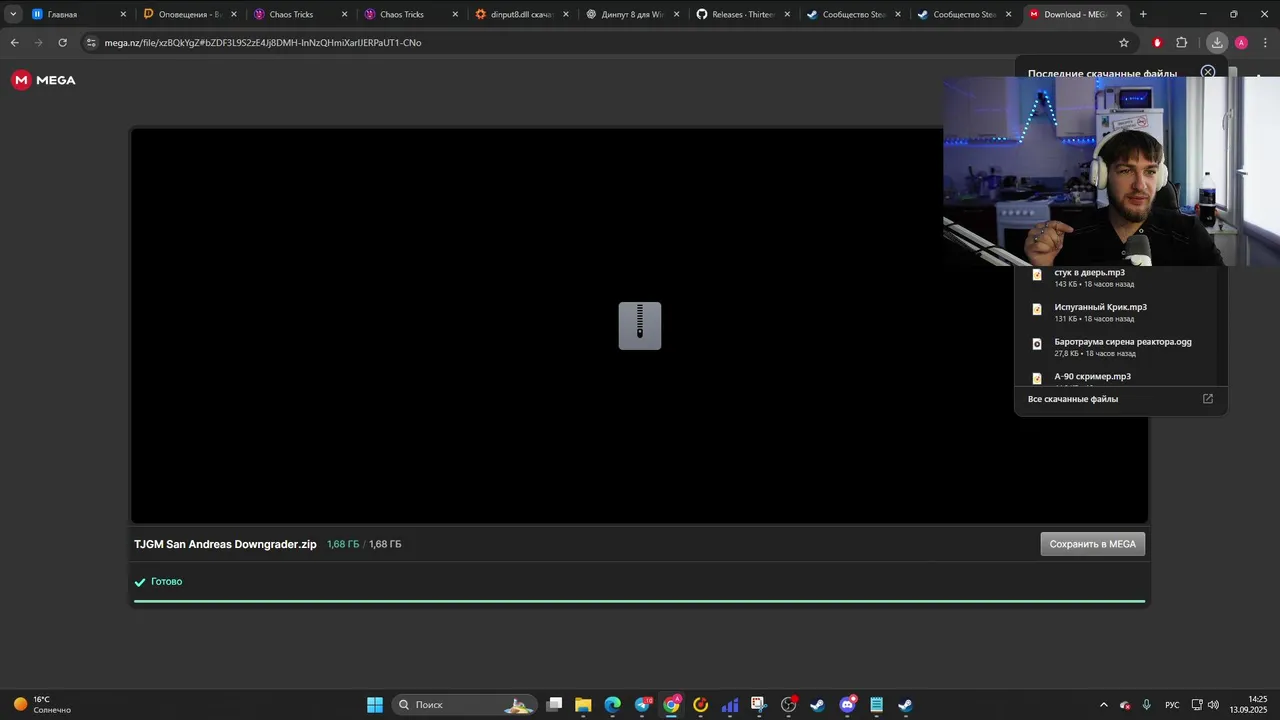Image resolution: width=1280 pixels, height=720 pixels.
Task: Click the address bar URL
Action: tap(263, 43)
